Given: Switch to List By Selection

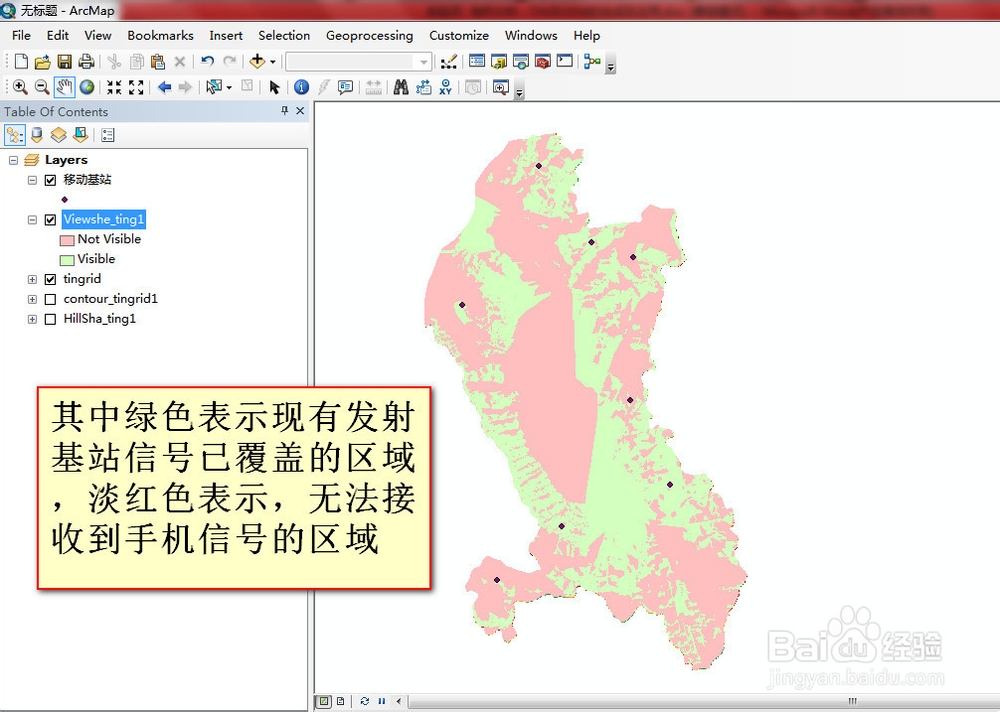Looking at the screenshot, I should [x=80, y=135].
